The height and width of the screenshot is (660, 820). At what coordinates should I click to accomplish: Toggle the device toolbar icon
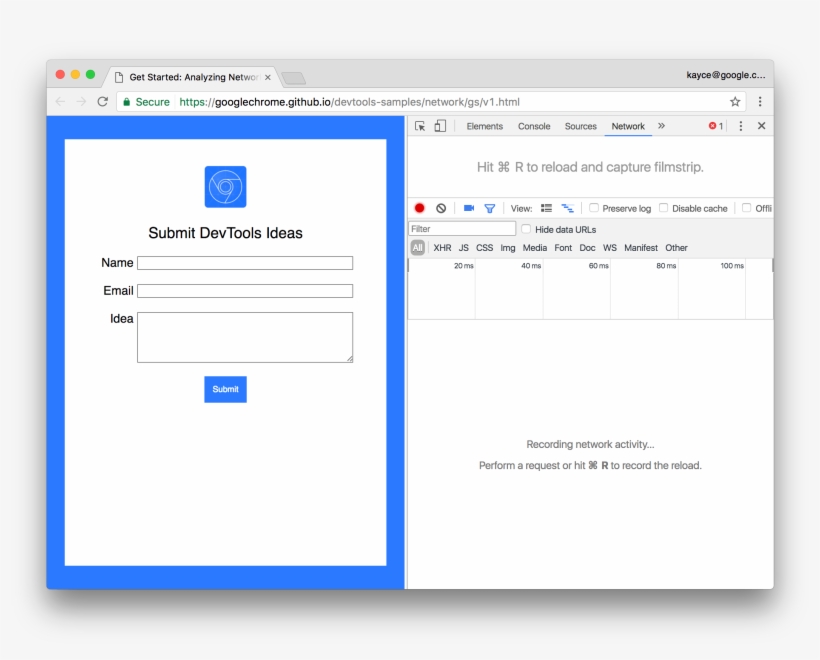coord(438,125)
